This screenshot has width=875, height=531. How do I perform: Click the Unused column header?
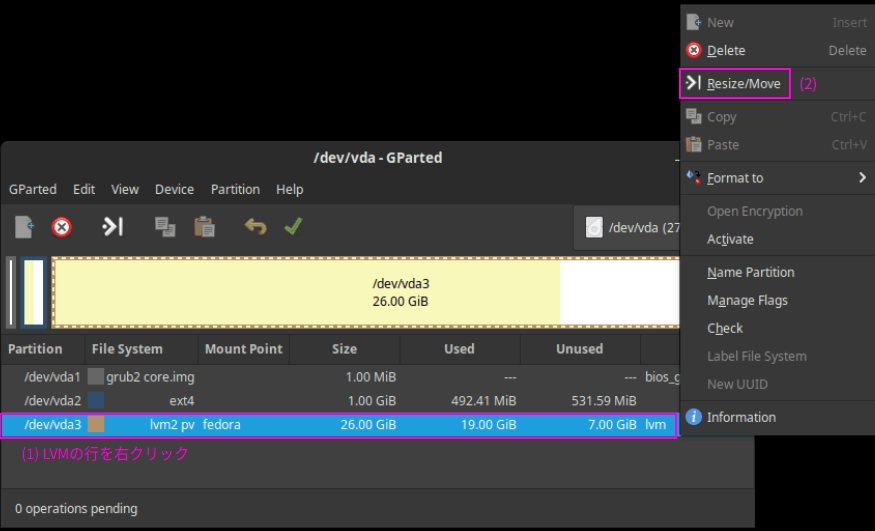pyautogui.click(x=580, y=349)
